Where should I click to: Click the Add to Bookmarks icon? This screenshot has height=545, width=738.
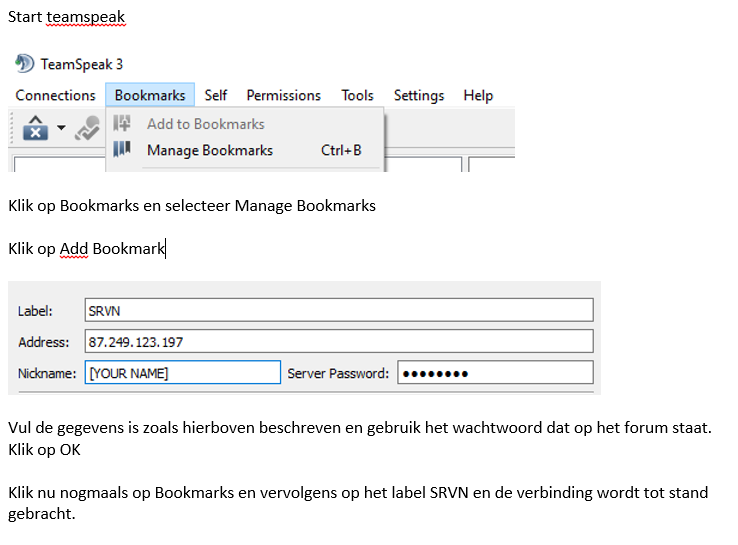(122, 123)
